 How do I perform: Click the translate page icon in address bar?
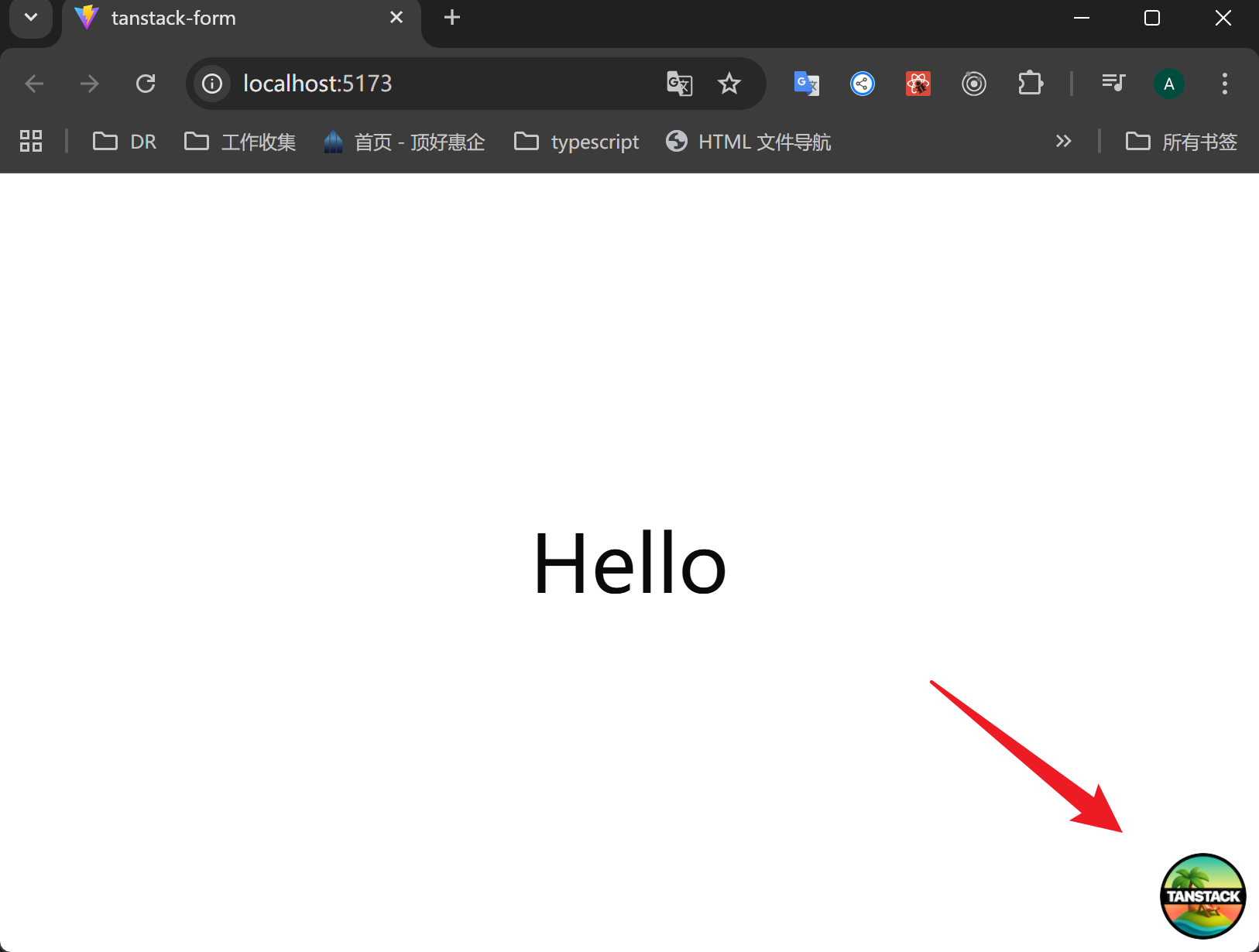679,84
